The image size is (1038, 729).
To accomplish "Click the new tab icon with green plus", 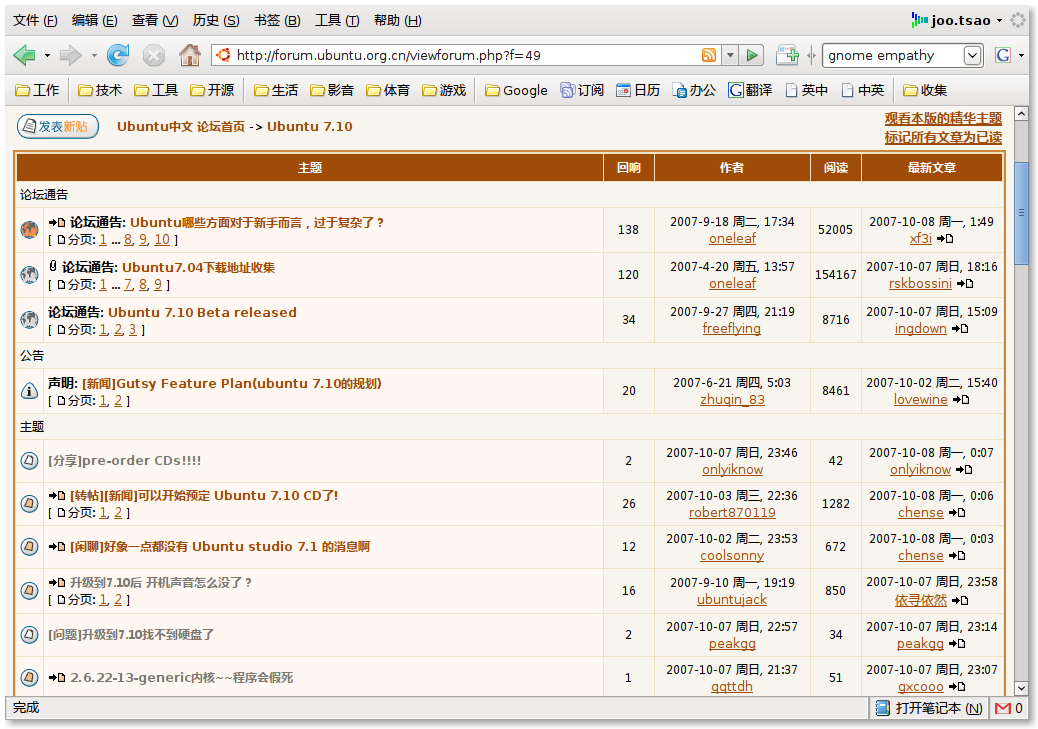I will click(788, 55).
